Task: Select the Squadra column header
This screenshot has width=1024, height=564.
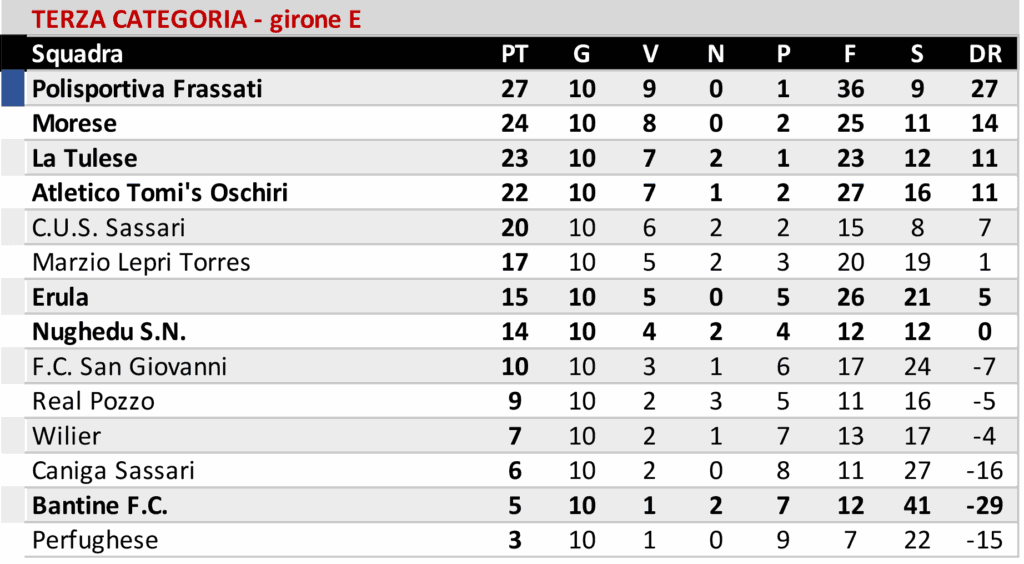Action: [77, 54]
